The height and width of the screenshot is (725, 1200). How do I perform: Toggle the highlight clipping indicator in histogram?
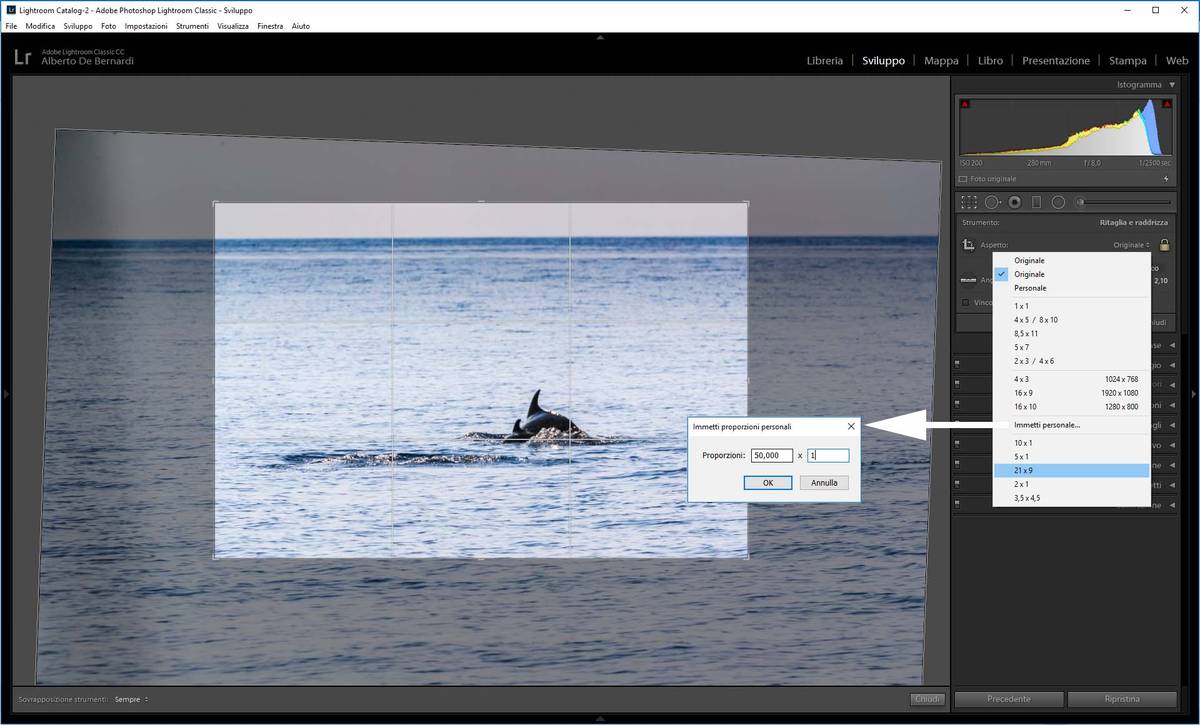pos(1165,104)
